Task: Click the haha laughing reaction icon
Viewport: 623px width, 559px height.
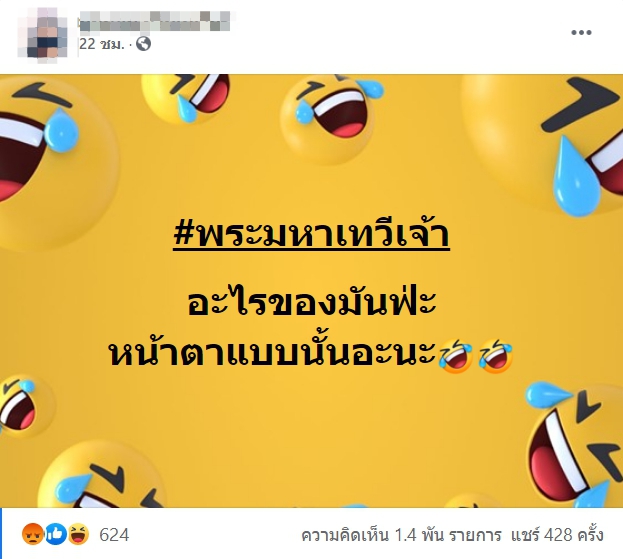Action: 78,534
